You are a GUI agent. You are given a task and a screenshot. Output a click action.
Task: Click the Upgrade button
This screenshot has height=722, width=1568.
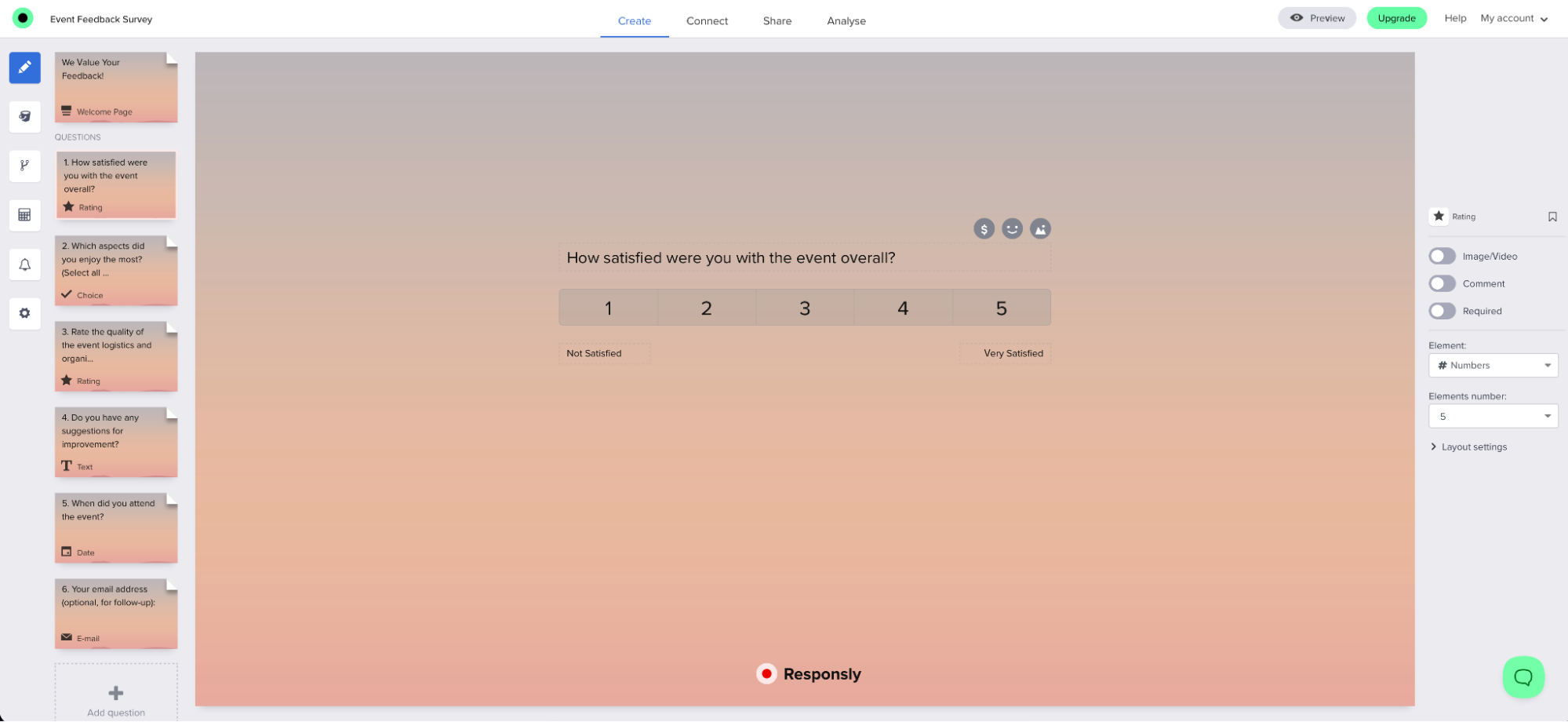tap(1397, 17)
